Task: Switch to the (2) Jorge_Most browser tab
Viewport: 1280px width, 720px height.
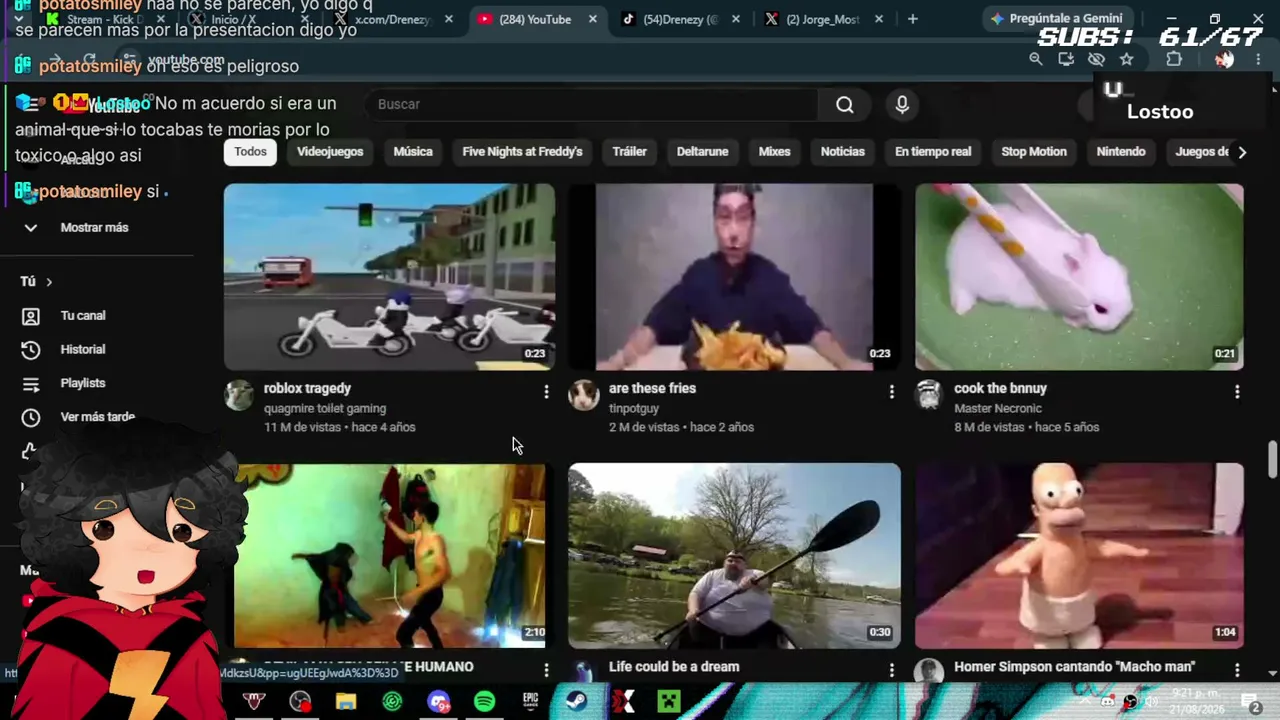Action: pos(823,19)
